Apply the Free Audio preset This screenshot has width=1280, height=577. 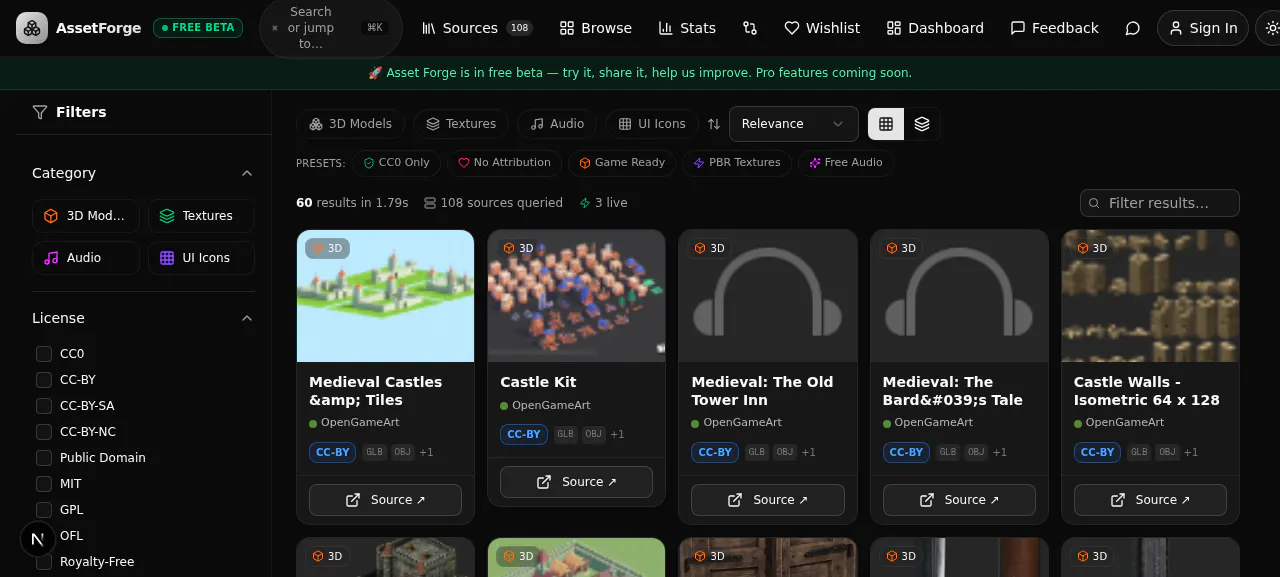(846, 163)
